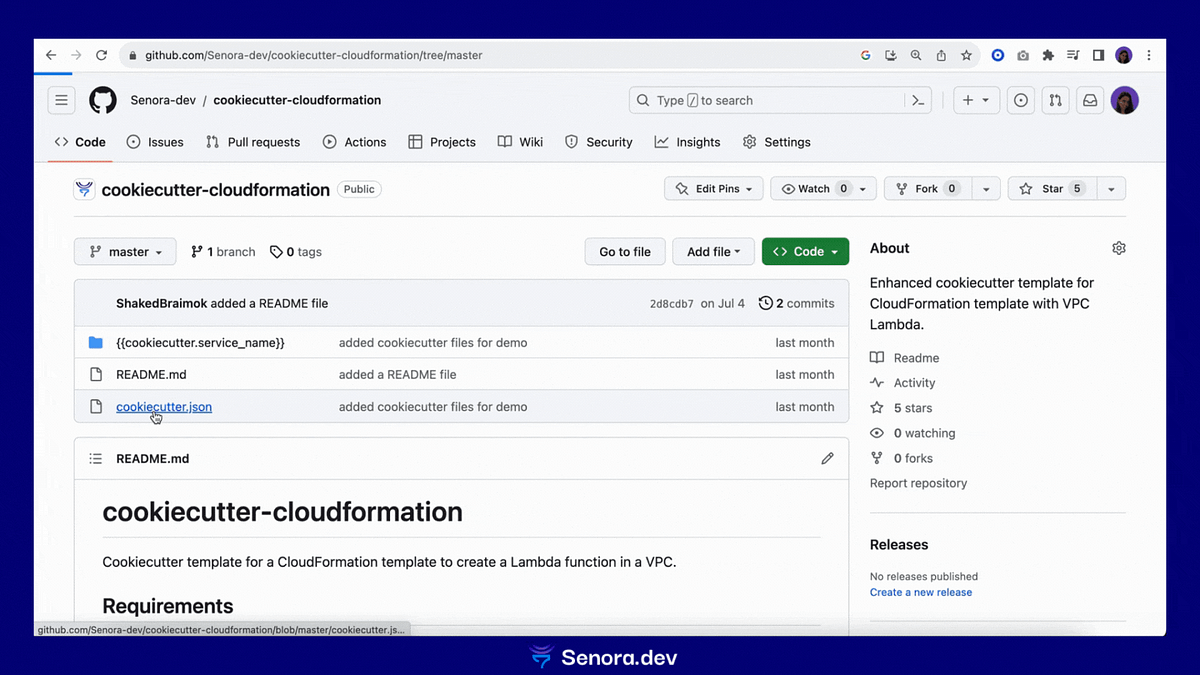Click the Senora-dev owner link

tap(163, 100)
